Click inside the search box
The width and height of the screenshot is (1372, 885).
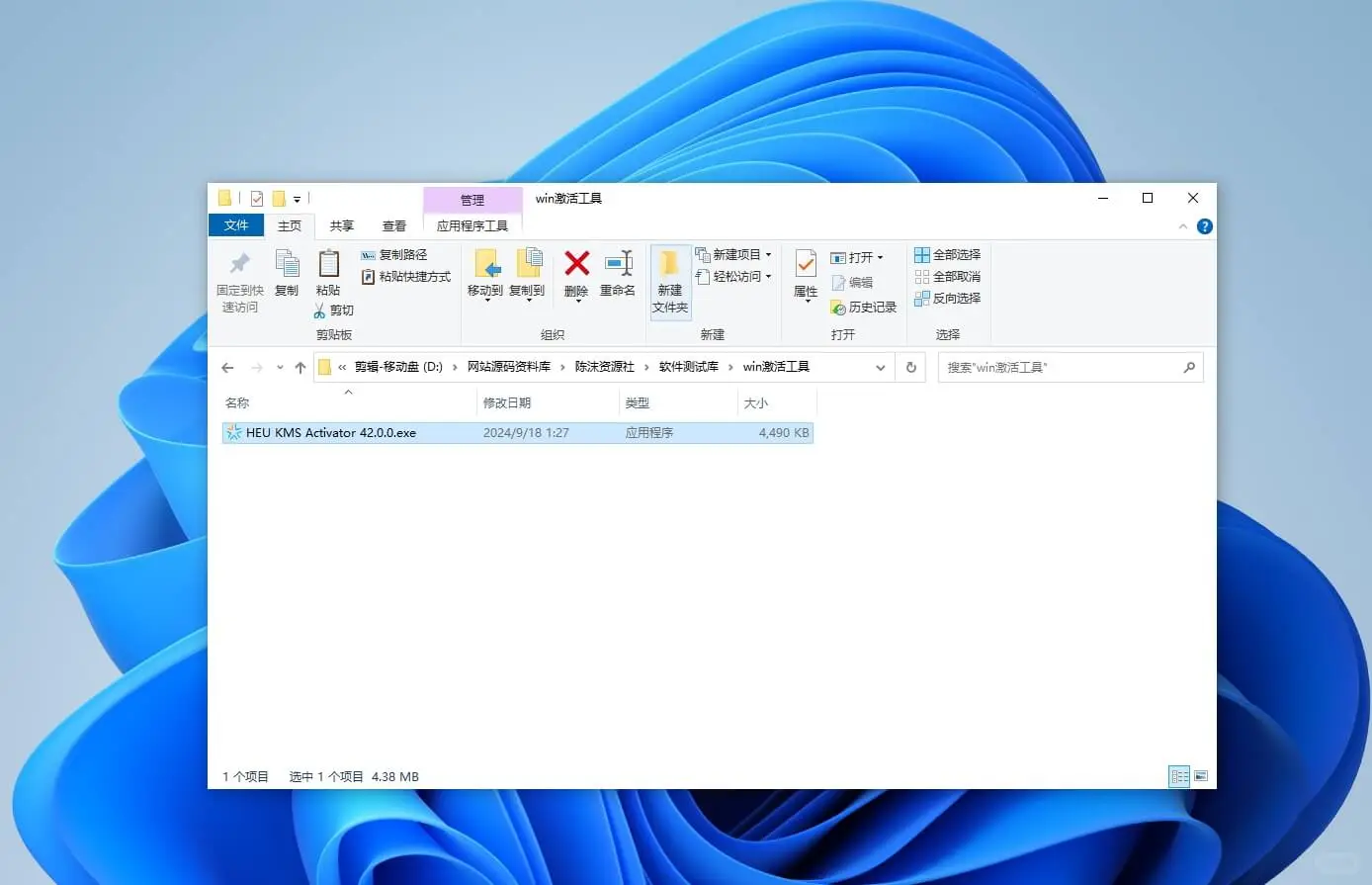1068,367
